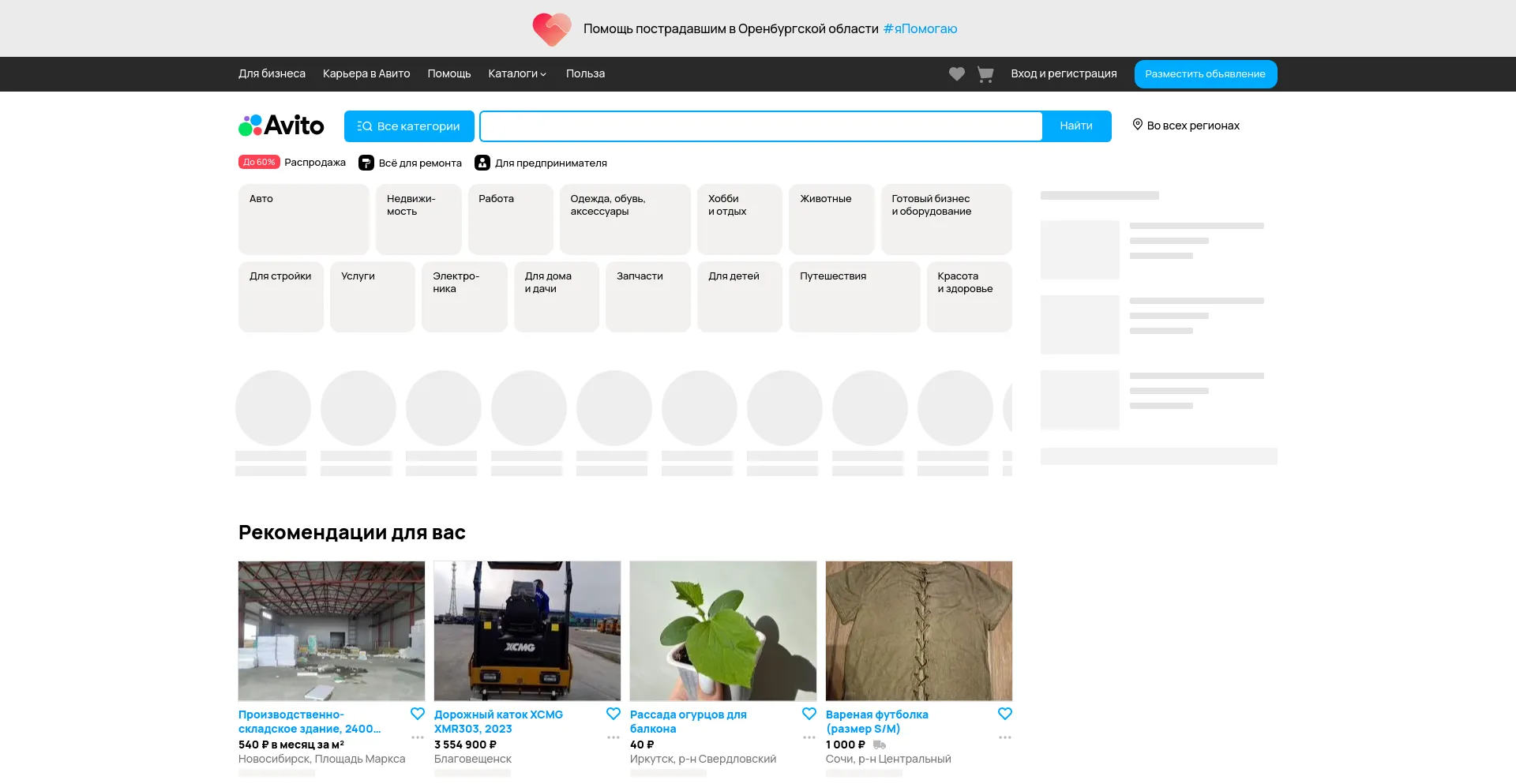1516x784 pixels.
Task: Open more options for XCMG roller listing
Action: [614, 737]
